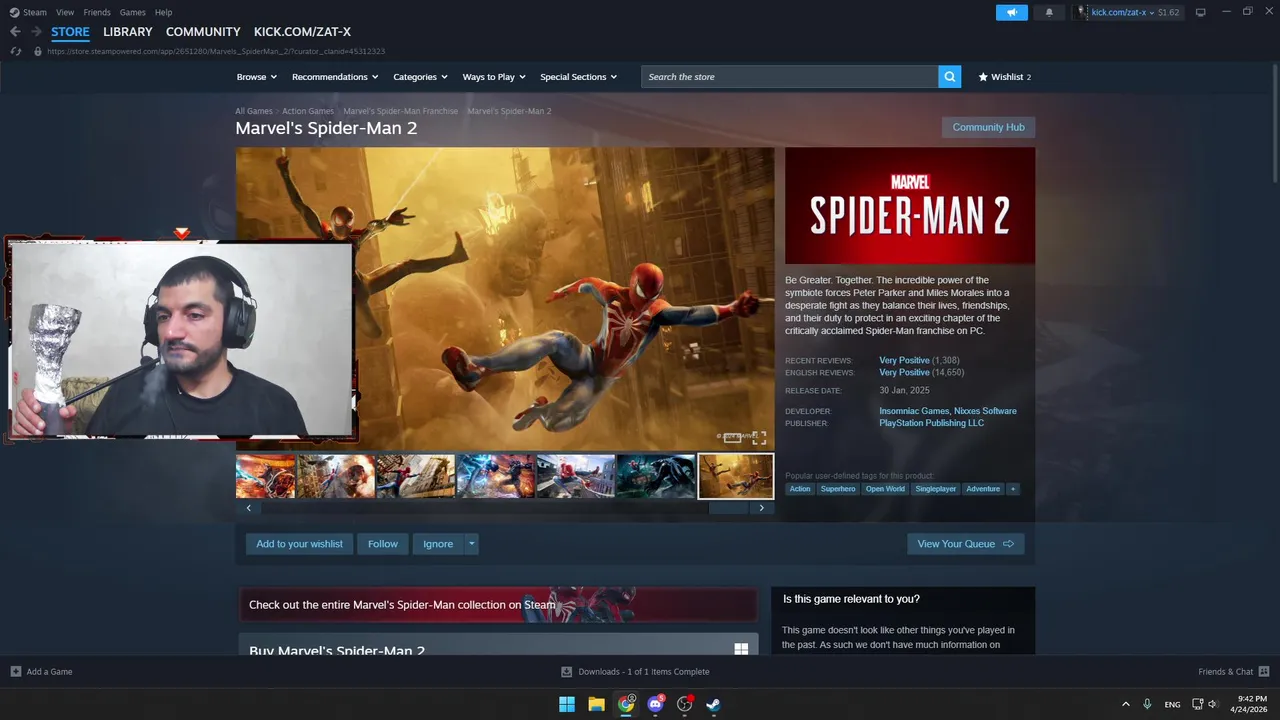Viewport: 1280px width, 720px height.
Task: Open Discord from the taskbar
Action: coord(655,704)
